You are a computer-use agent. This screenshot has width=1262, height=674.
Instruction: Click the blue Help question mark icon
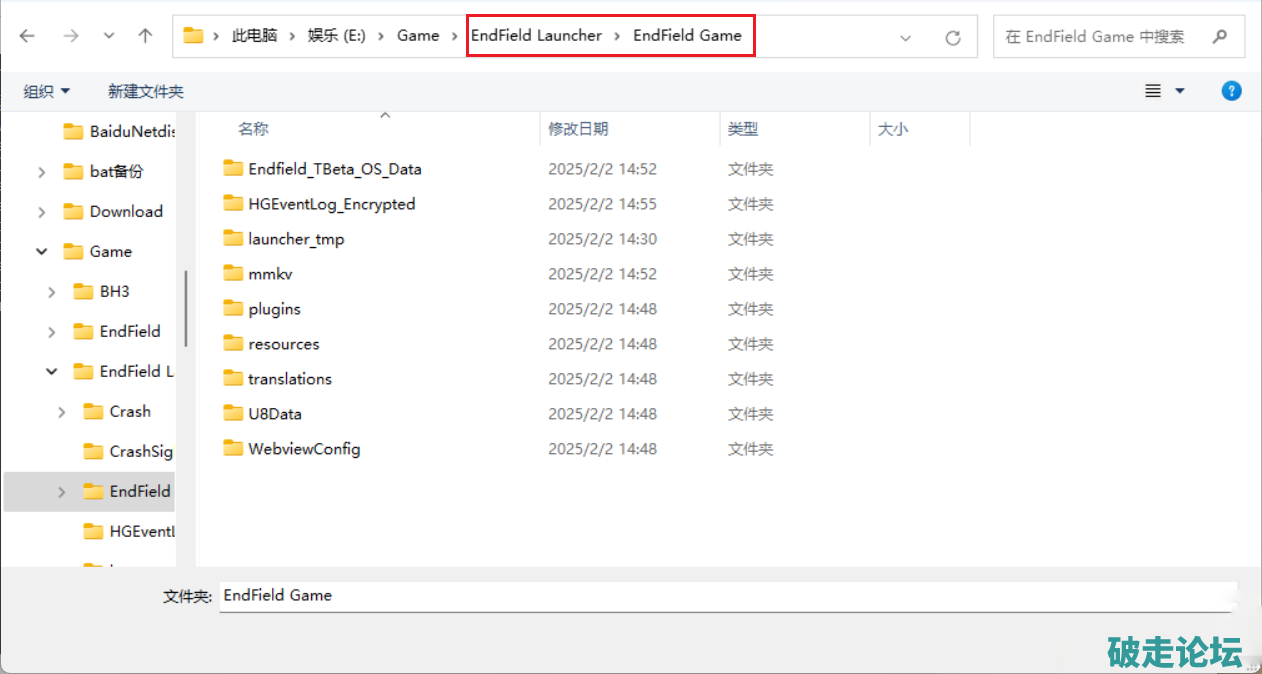(x=1231, y=91)
